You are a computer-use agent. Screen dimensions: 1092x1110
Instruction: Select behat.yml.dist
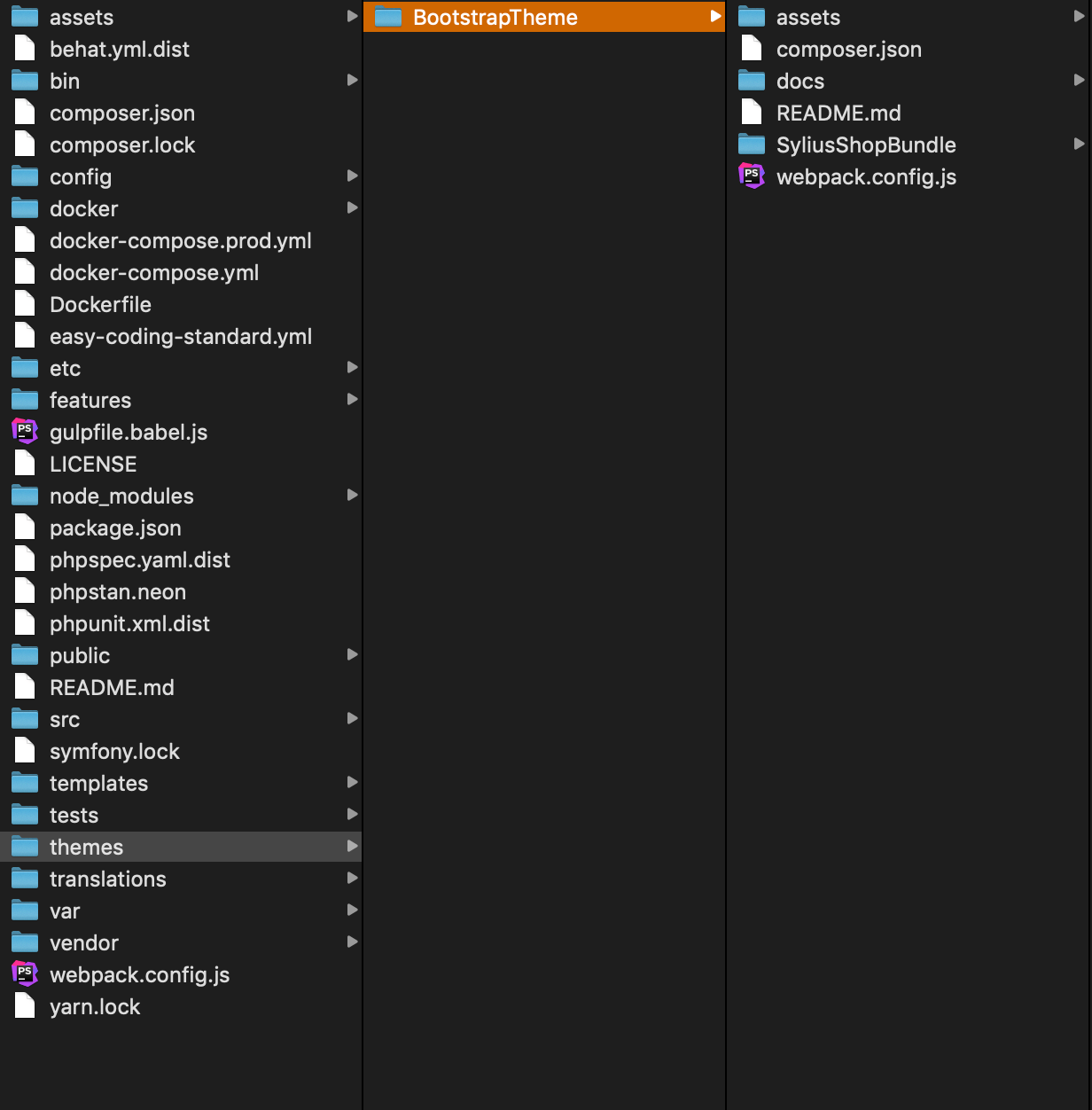coord(120,49)
